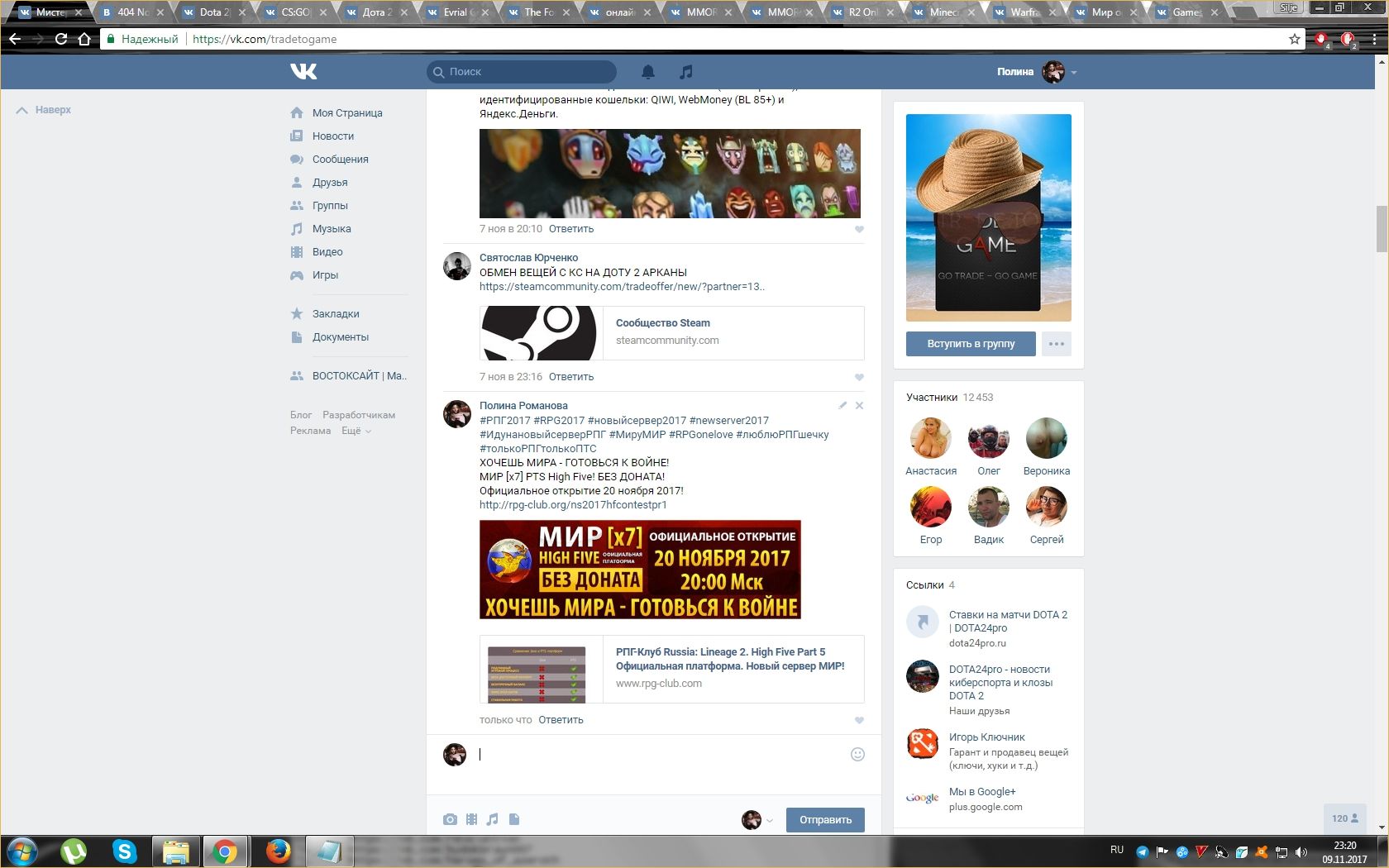This screenshot has height=868, width=1389.
Task: Open Видео in the sidebar
Action: pos(327,252)
